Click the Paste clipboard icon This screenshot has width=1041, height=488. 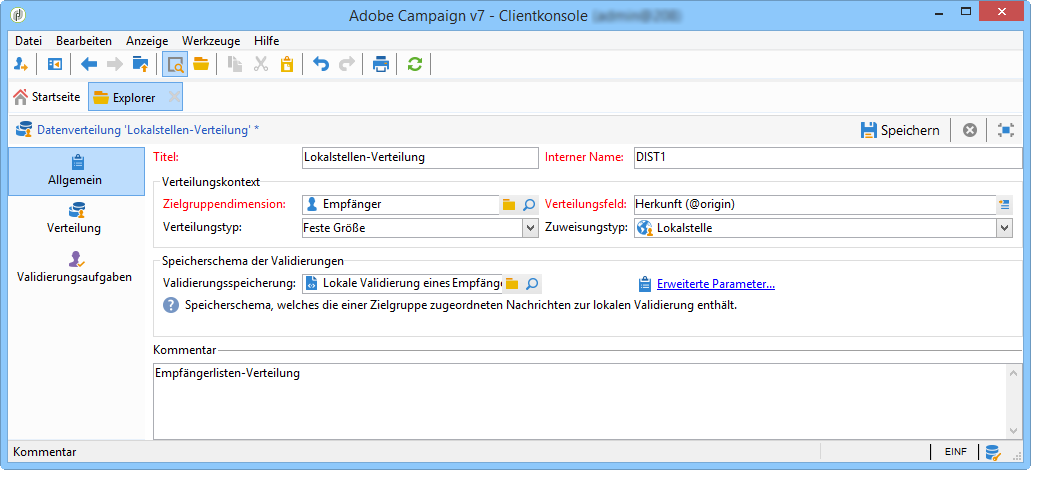click(286, 64)
